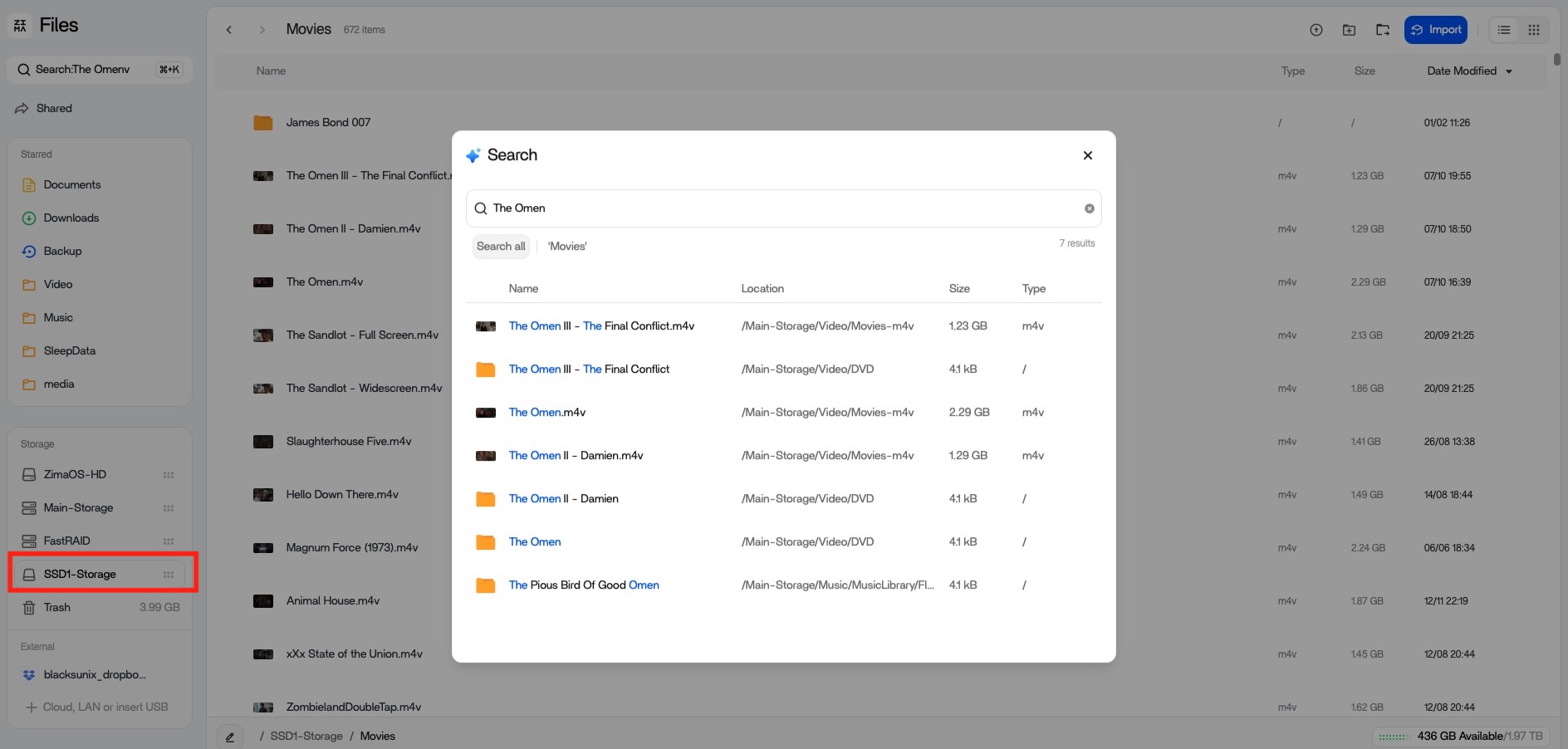This screenshot has height=749, width=1568.
Task: Select the 'Movies' search scope tab
Action: click(567, 247)
